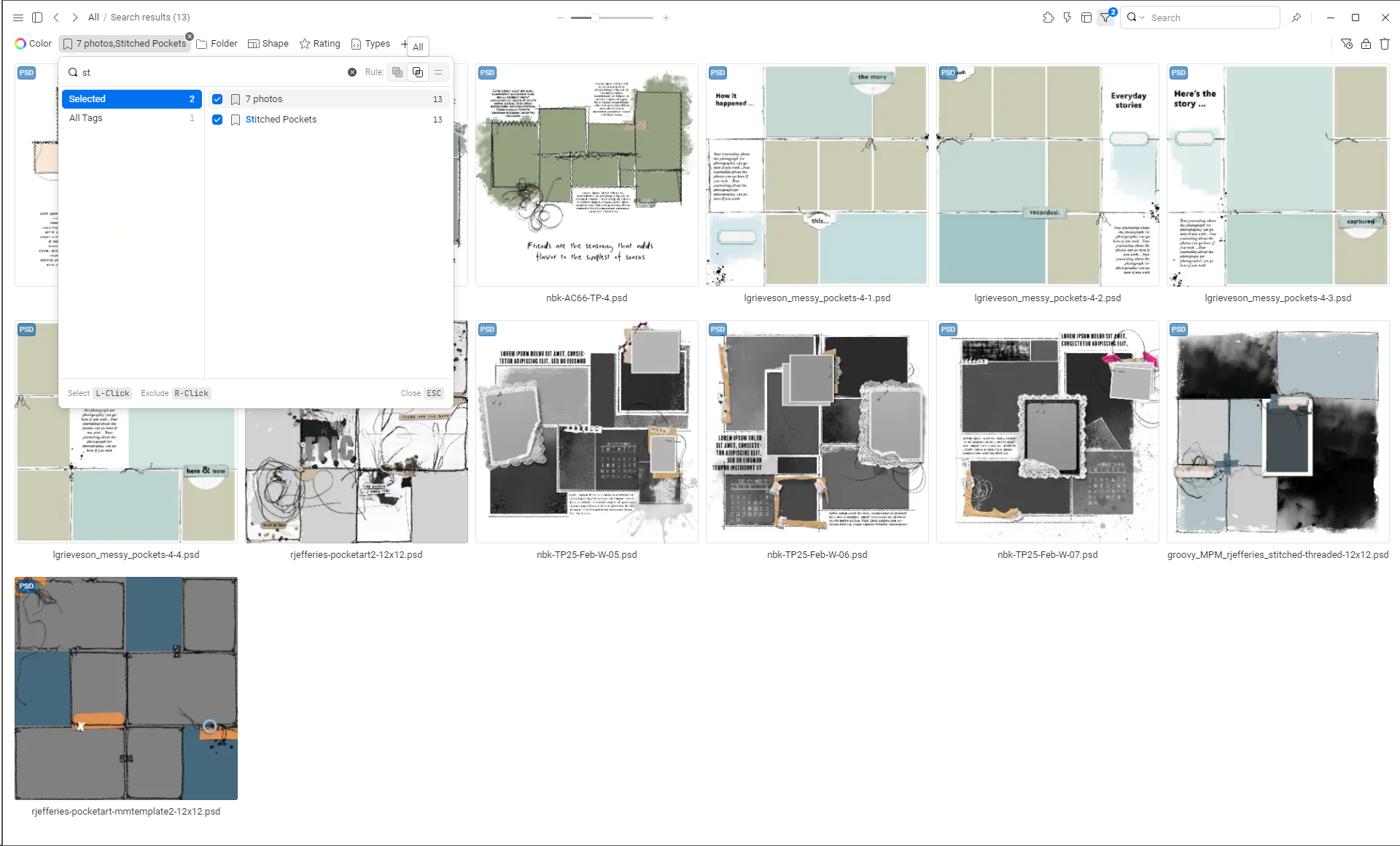1400x846 pixels.
Task: Click the trash clear filters icon
Action: click(1385, 44)
